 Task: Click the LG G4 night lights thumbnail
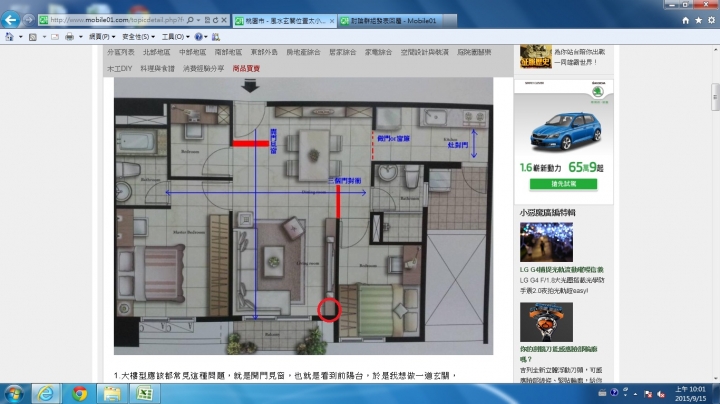546,242
